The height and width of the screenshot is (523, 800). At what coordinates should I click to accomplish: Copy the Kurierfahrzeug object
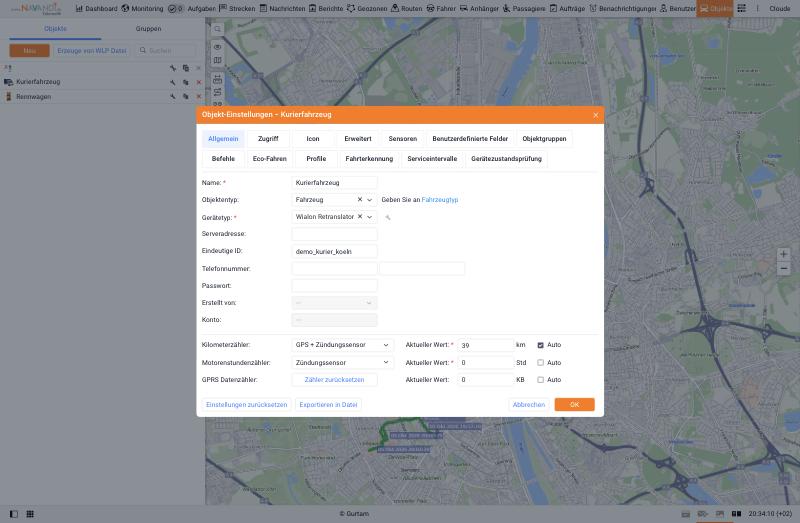(186, 82)
